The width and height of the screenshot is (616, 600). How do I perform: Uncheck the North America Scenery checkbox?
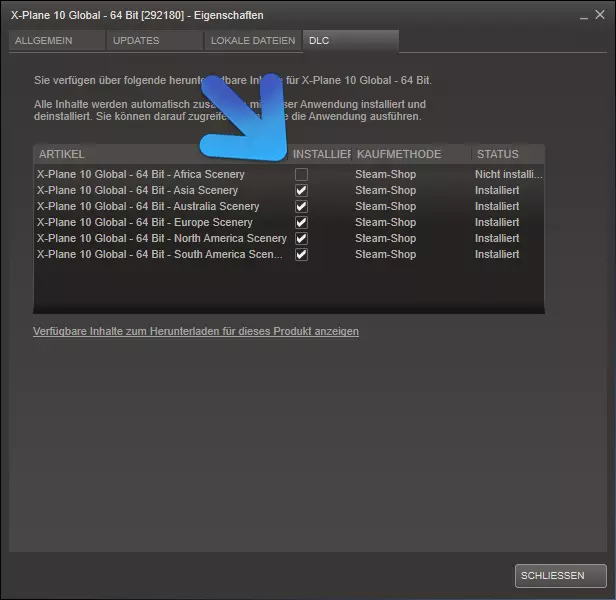coord(301,239)
